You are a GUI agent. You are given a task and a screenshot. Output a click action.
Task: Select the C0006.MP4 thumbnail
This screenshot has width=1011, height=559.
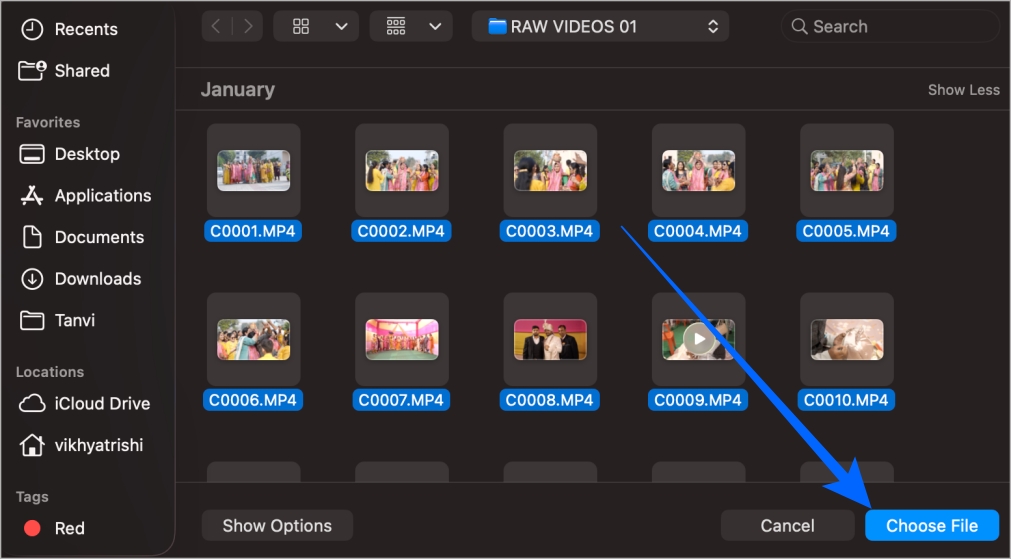click(253, 339)
